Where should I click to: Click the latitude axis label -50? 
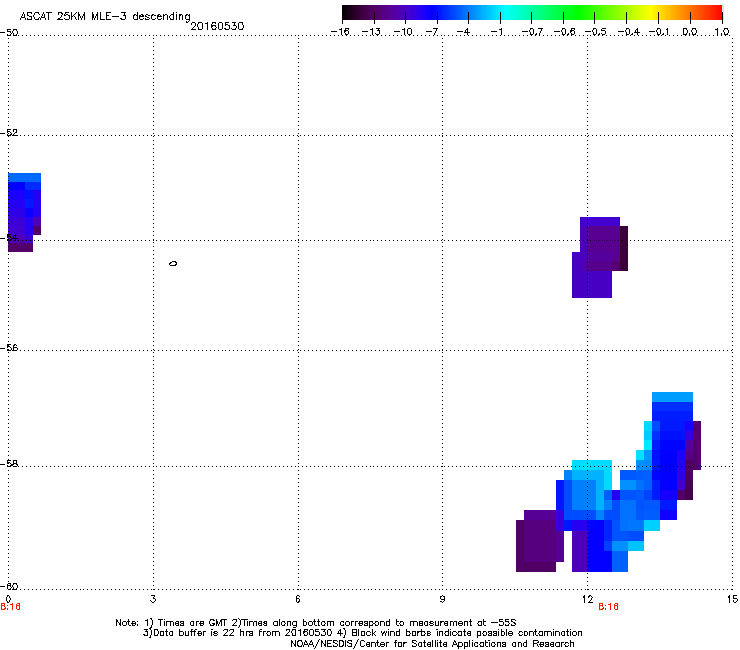[9, 33]
